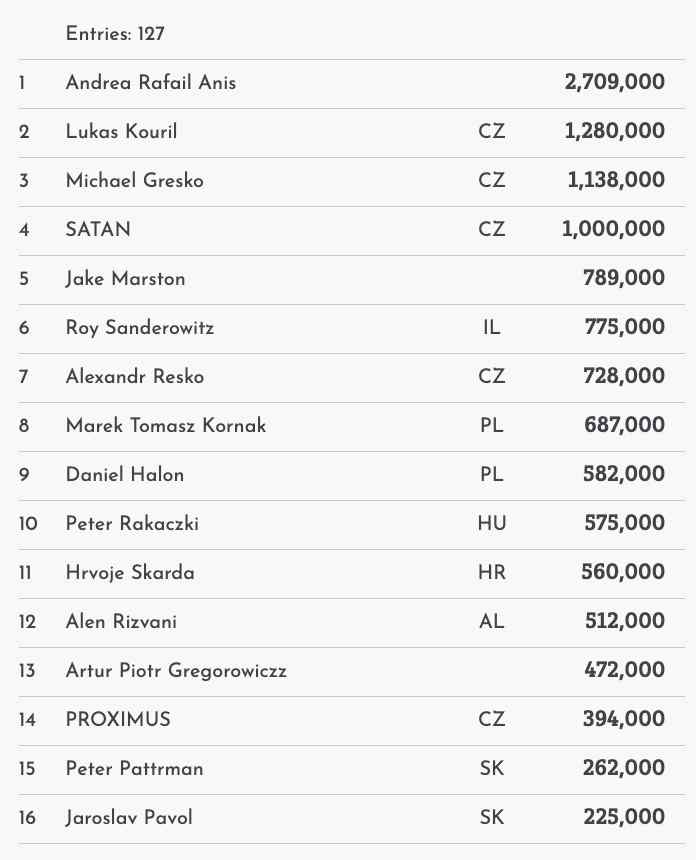Select Marek Tomasz Kornak
Screen dimensions: 696x860
coord(166,426)
